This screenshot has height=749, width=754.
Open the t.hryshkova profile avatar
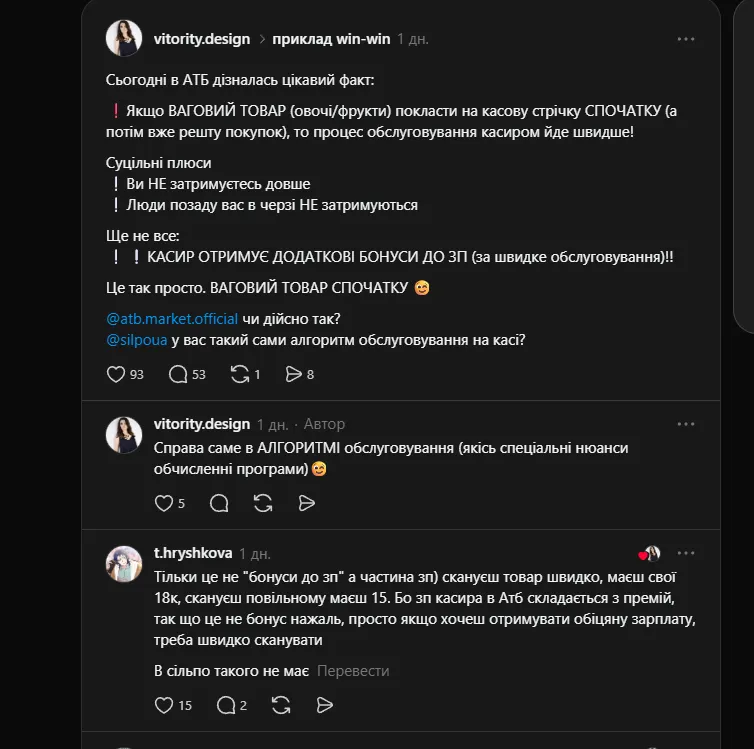[x=124, y=564]
